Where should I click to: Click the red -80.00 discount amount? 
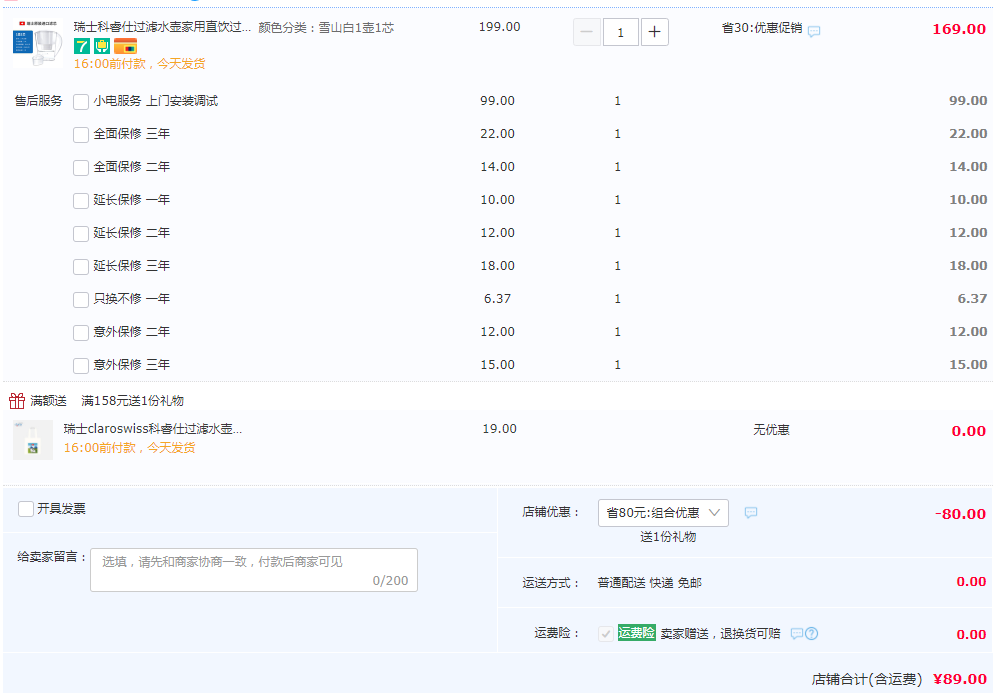[x=960, y=514]
